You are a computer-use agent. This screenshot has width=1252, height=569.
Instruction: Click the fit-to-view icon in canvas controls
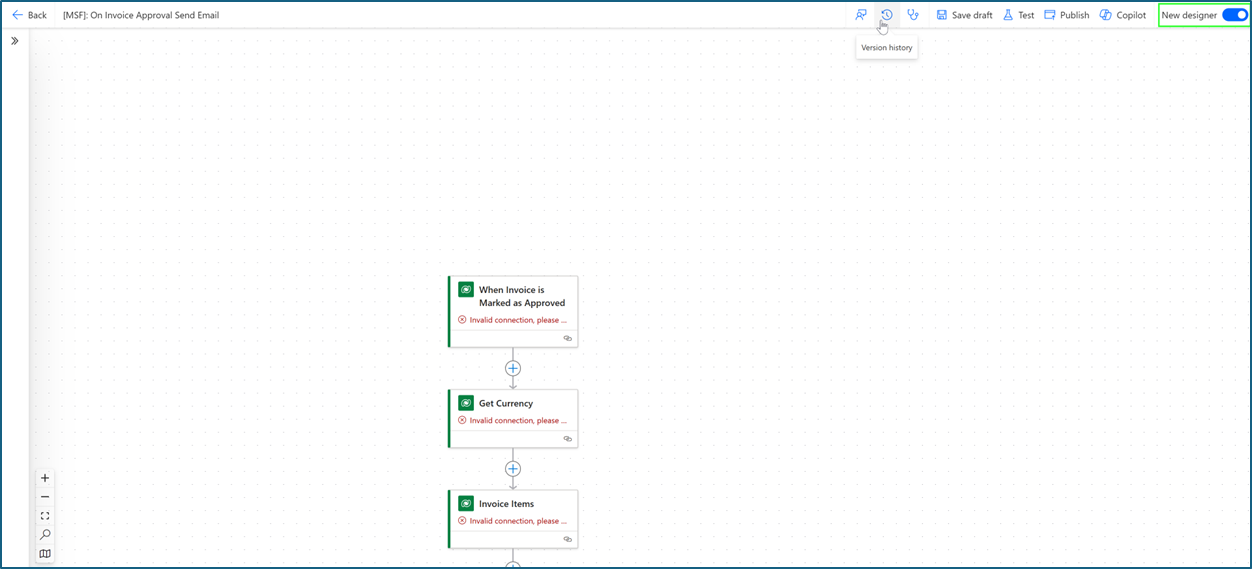[x=45, y=516]
